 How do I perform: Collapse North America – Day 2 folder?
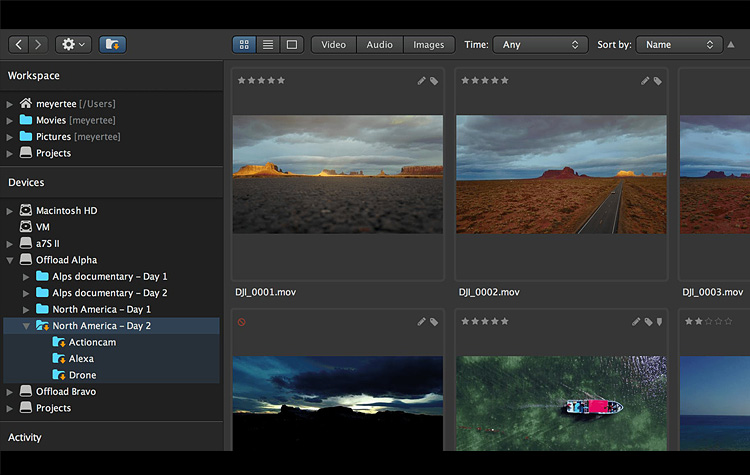(26, 326)
